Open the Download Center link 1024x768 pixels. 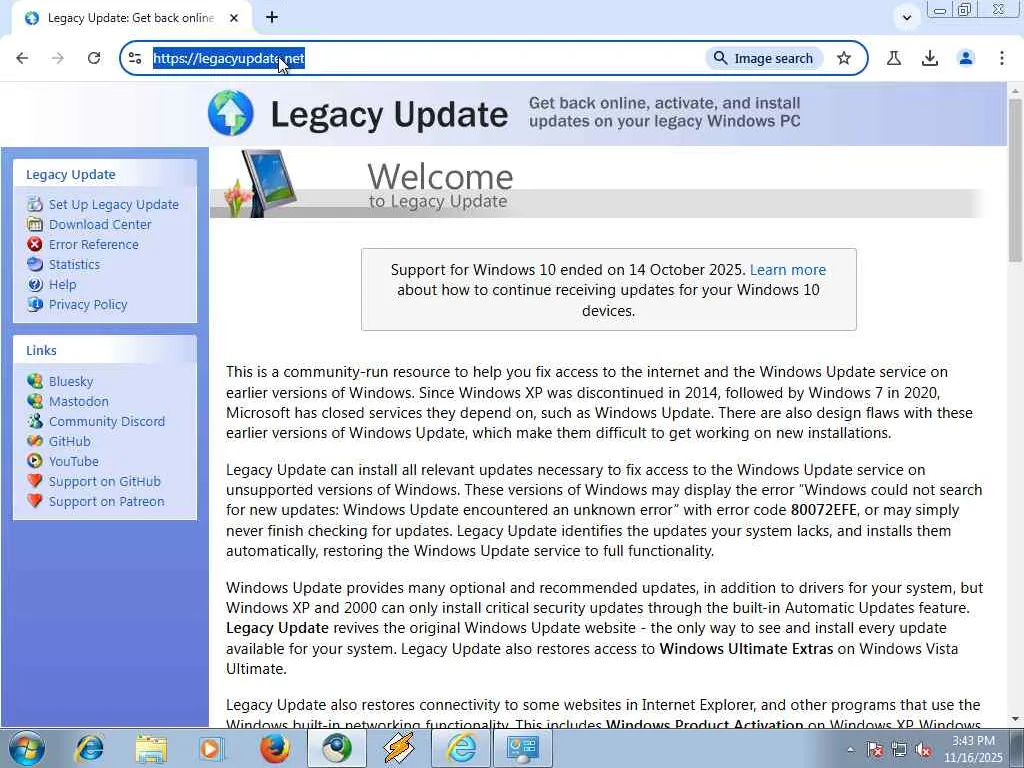pos(100,225)
